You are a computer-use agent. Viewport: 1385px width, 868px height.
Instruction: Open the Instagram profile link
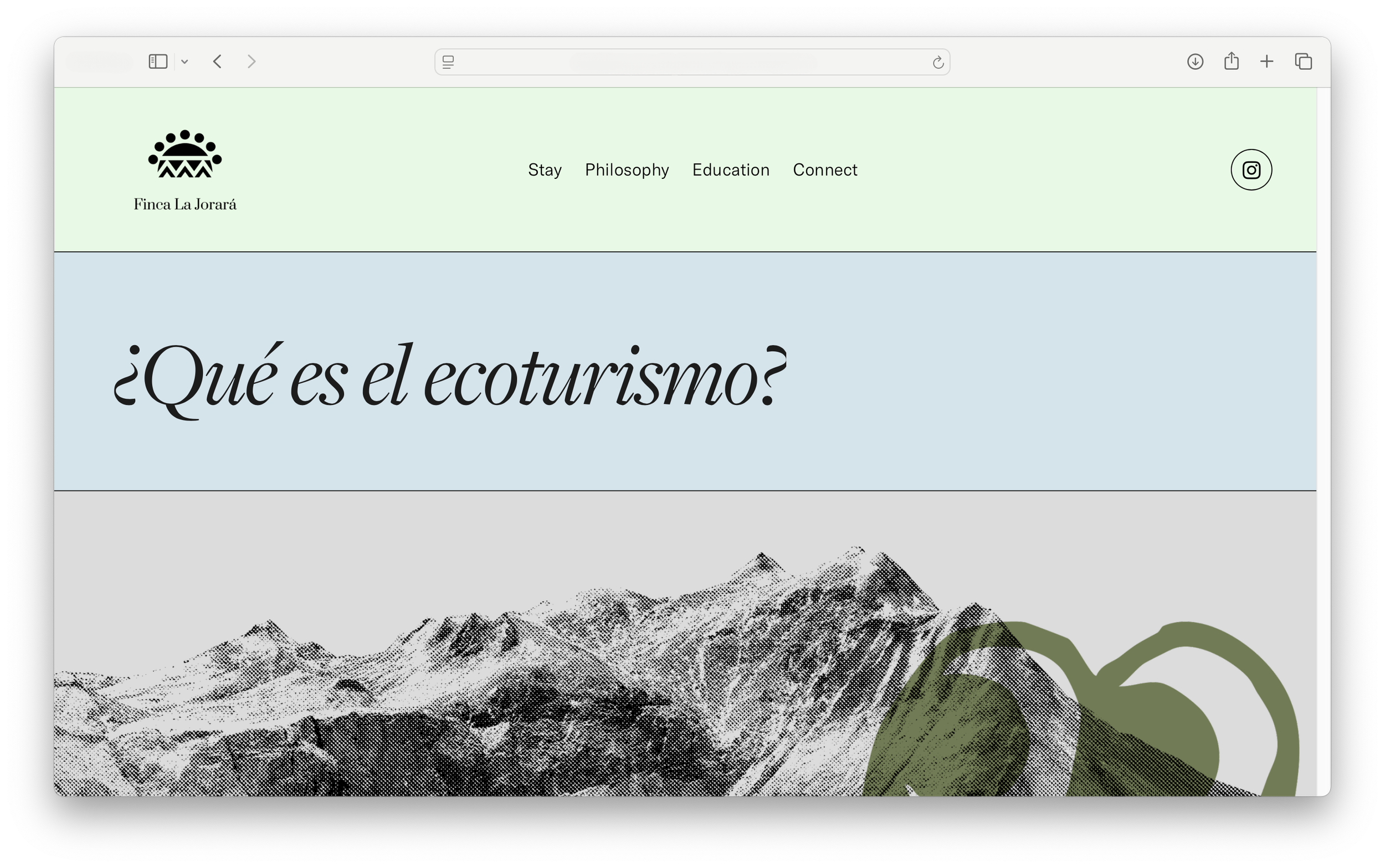click(x=1251, y=170)
